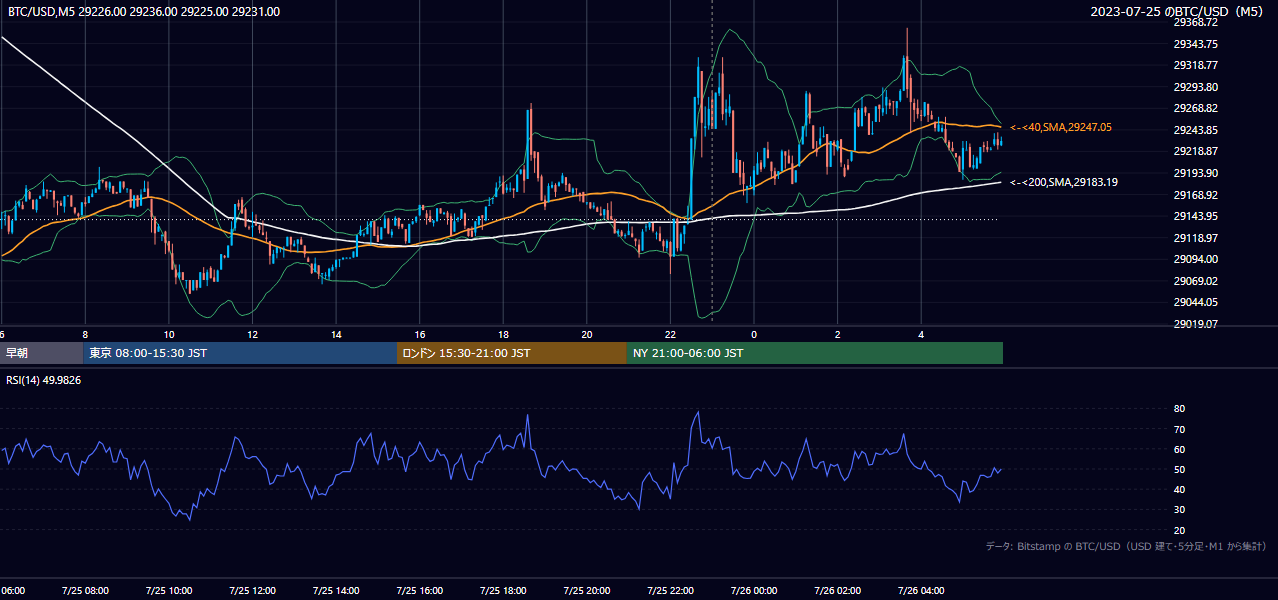Click RSI axis level 80
This screenshot has width=1278, height=600.
(x=1179, y=409)
